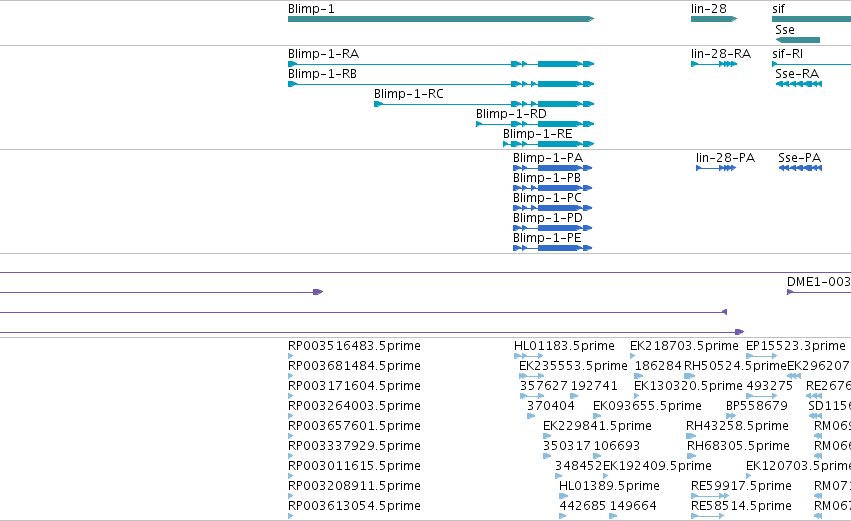Select the BP558679 feature label
The image size is (851, 521).
click(757, 406)
